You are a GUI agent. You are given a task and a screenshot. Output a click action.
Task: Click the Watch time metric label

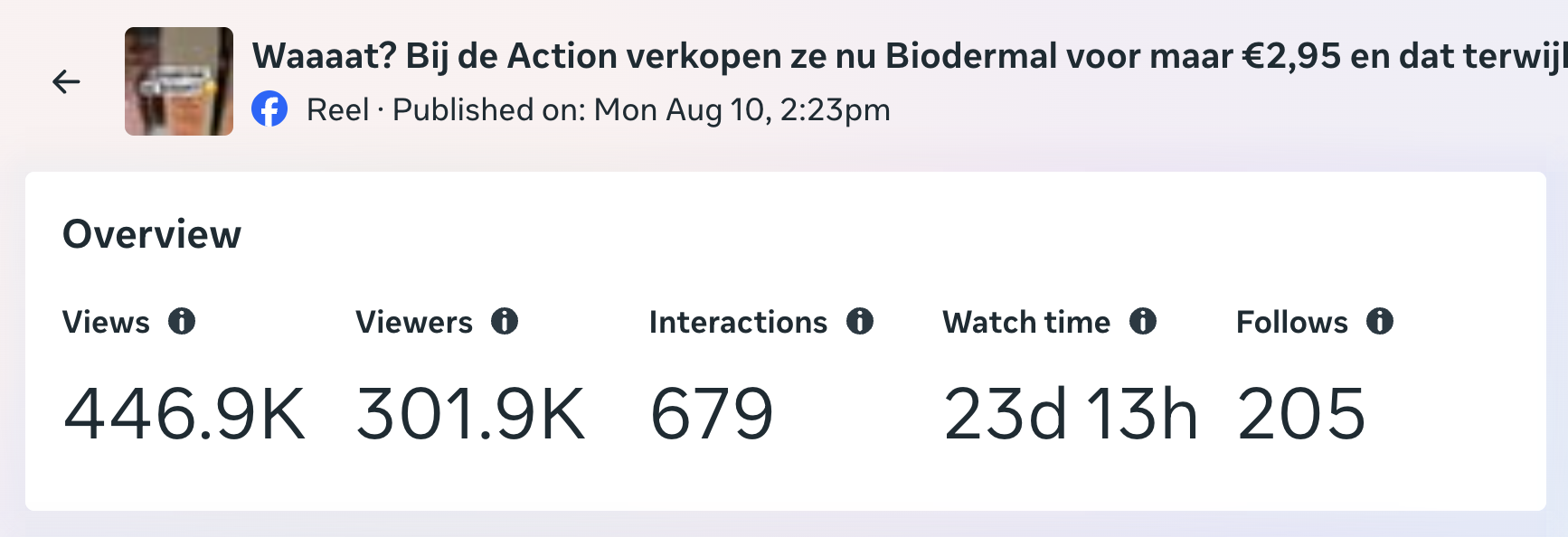(x=1026, y=323)
